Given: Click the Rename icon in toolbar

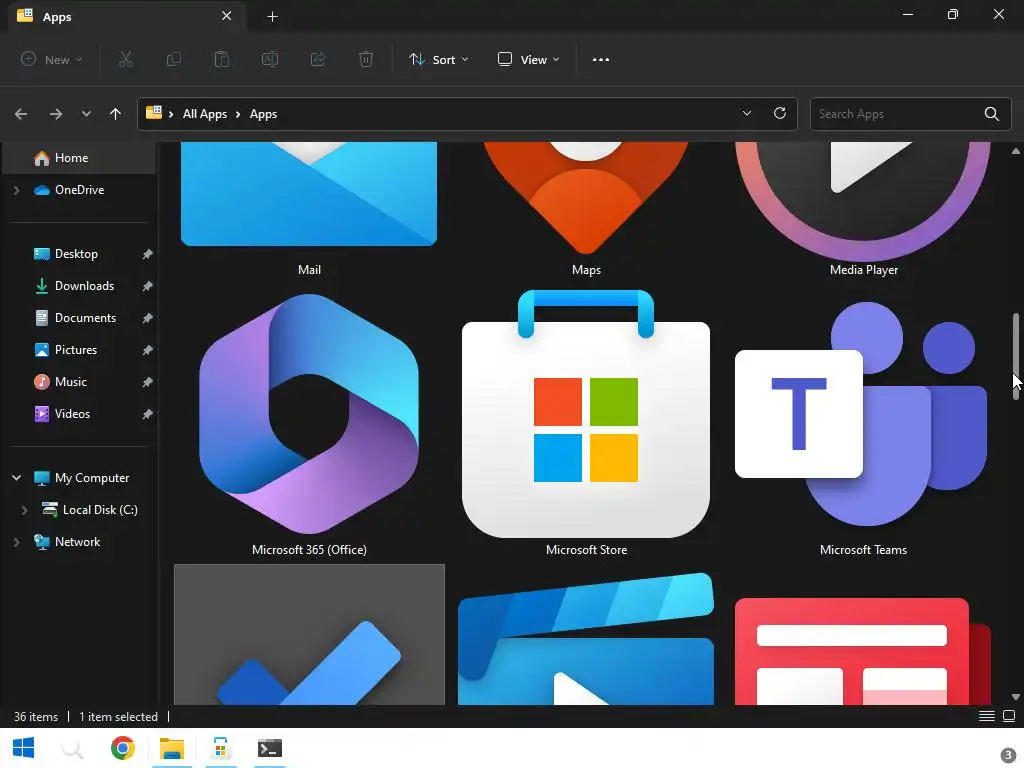Looking at the screenshot, I should [270, 59].
